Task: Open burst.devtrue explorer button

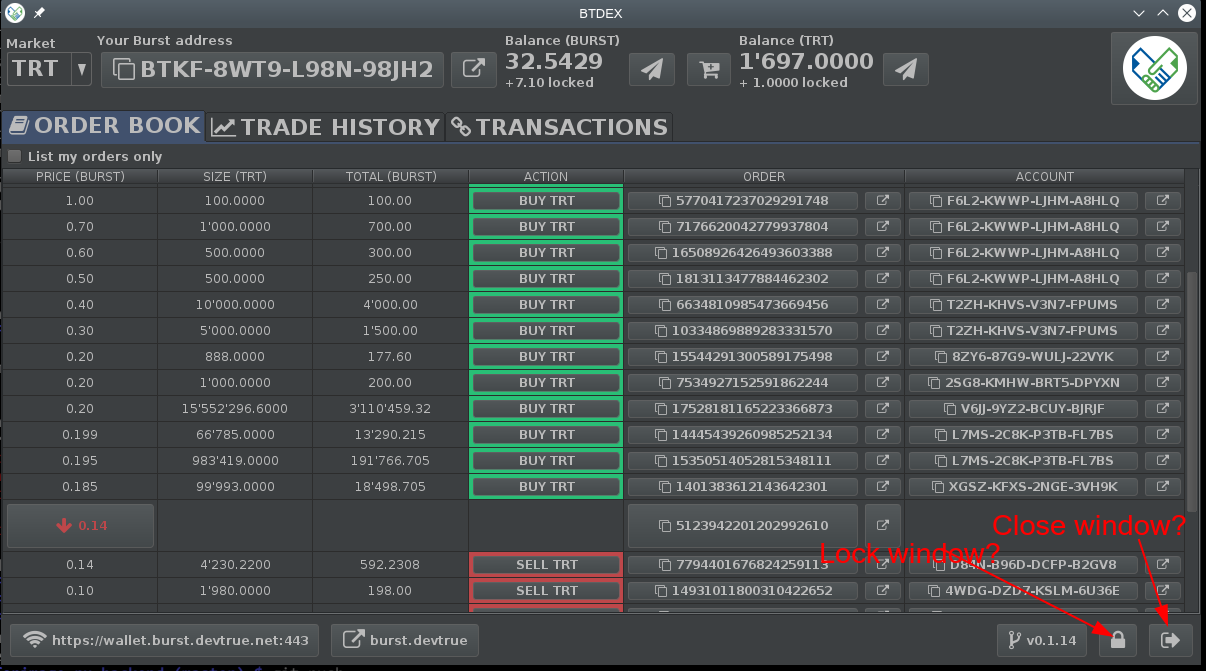Action: point(405,640)
